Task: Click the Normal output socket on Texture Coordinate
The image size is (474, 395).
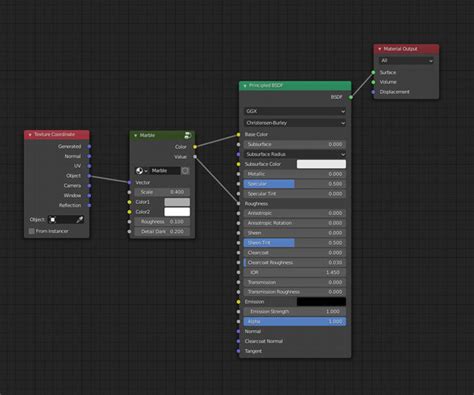Action: (x=89, y=156)
